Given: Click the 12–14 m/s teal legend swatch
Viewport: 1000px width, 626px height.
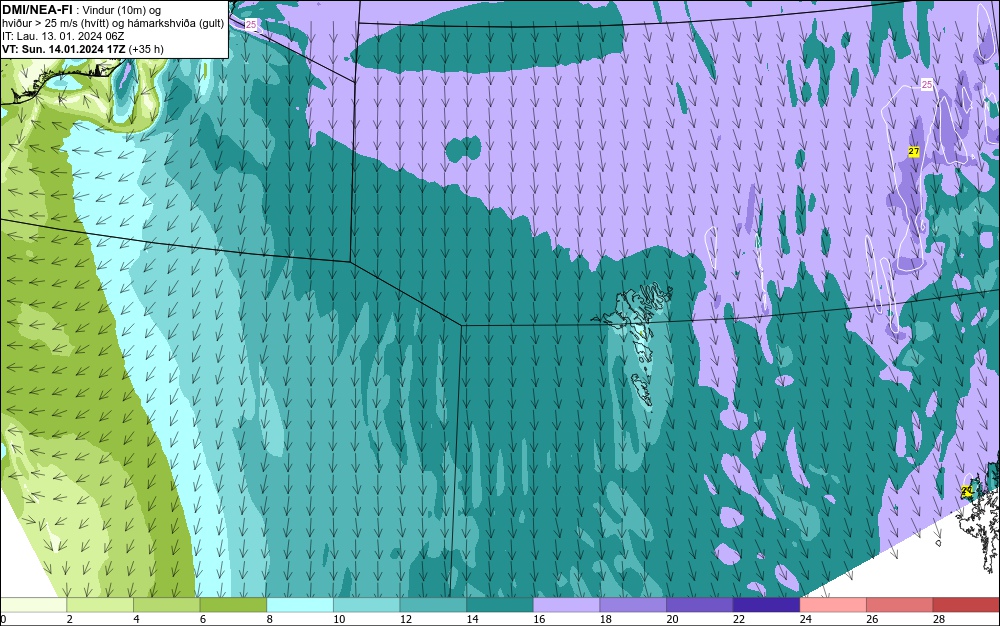Looking at the screenshot, I should pos(433,604).
